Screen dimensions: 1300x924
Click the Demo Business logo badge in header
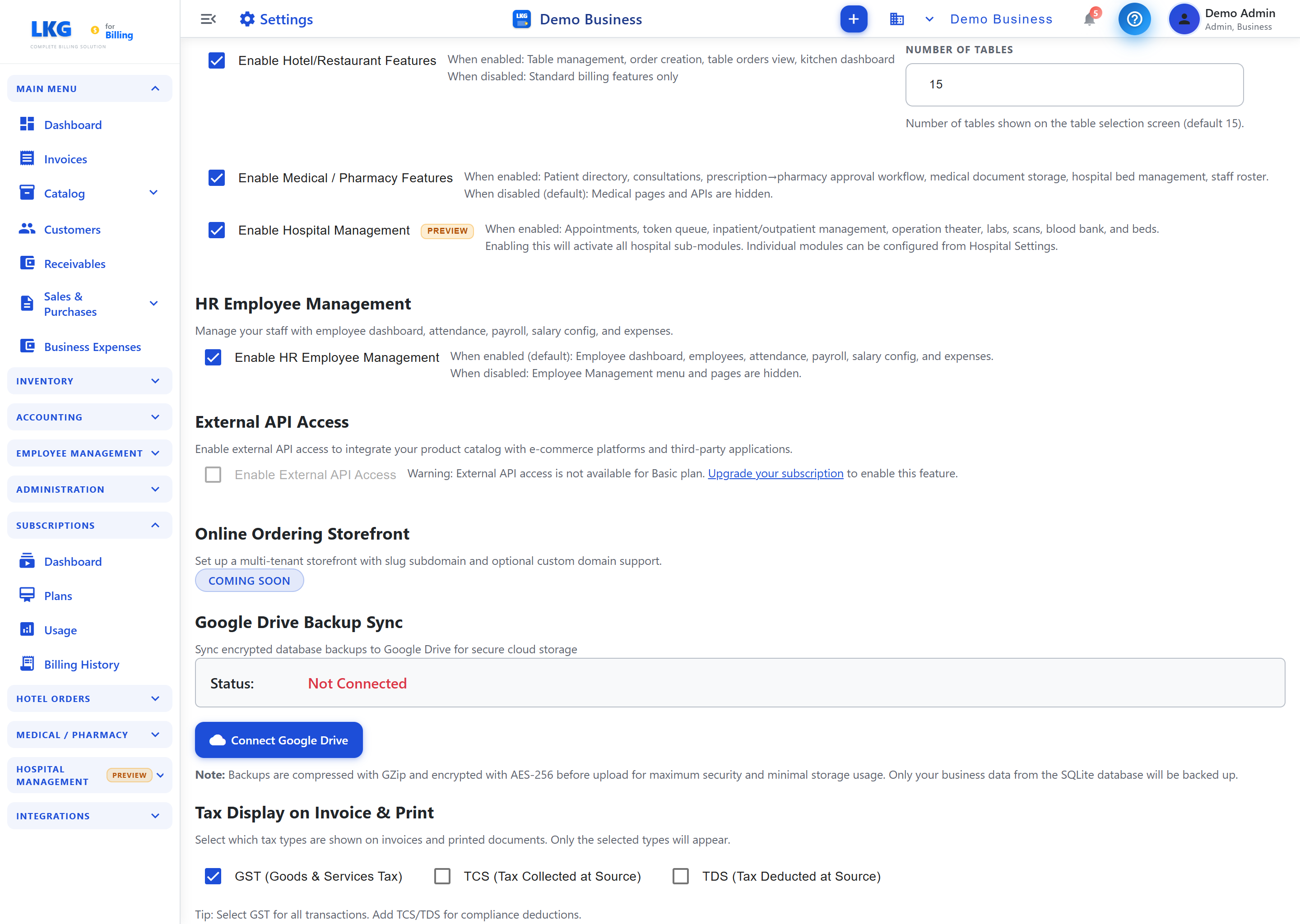tap(521, 19)
